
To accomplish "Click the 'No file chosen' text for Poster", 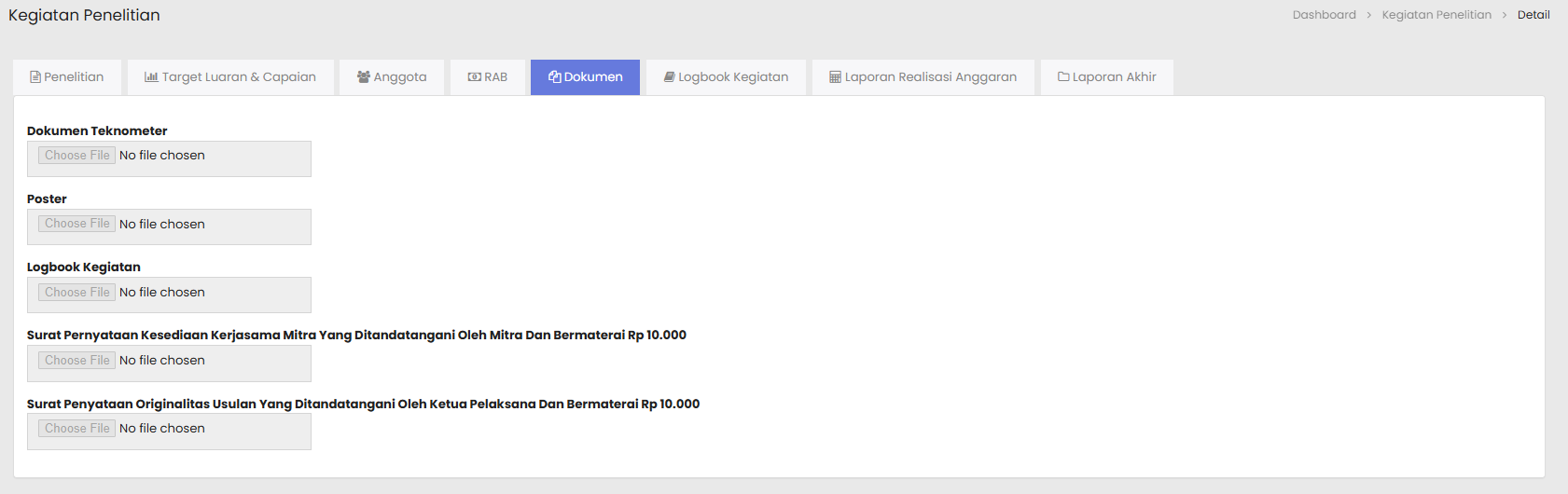I will point(162,225).
